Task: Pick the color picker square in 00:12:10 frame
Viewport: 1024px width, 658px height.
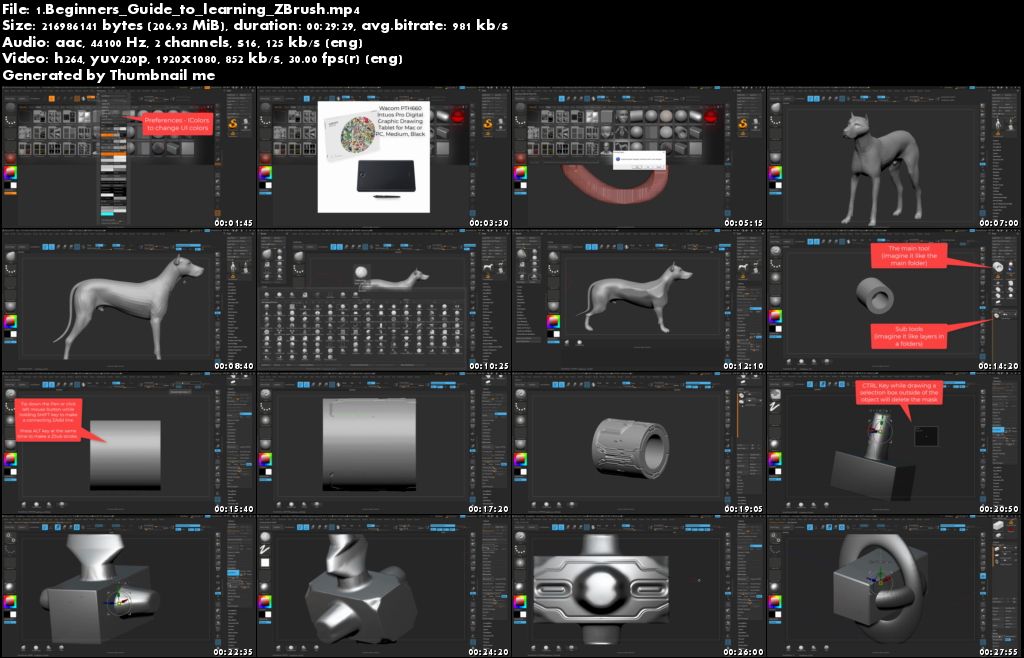Action: tap(553, 322)
